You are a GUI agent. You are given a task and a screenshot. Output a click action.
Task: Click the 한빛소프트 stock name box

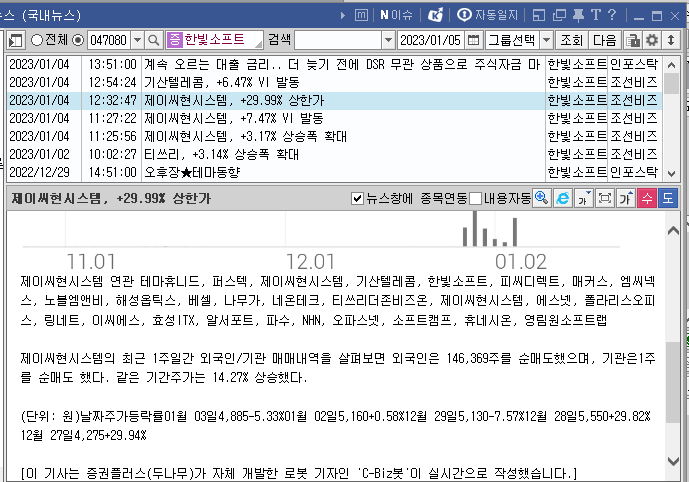point(214,40)
